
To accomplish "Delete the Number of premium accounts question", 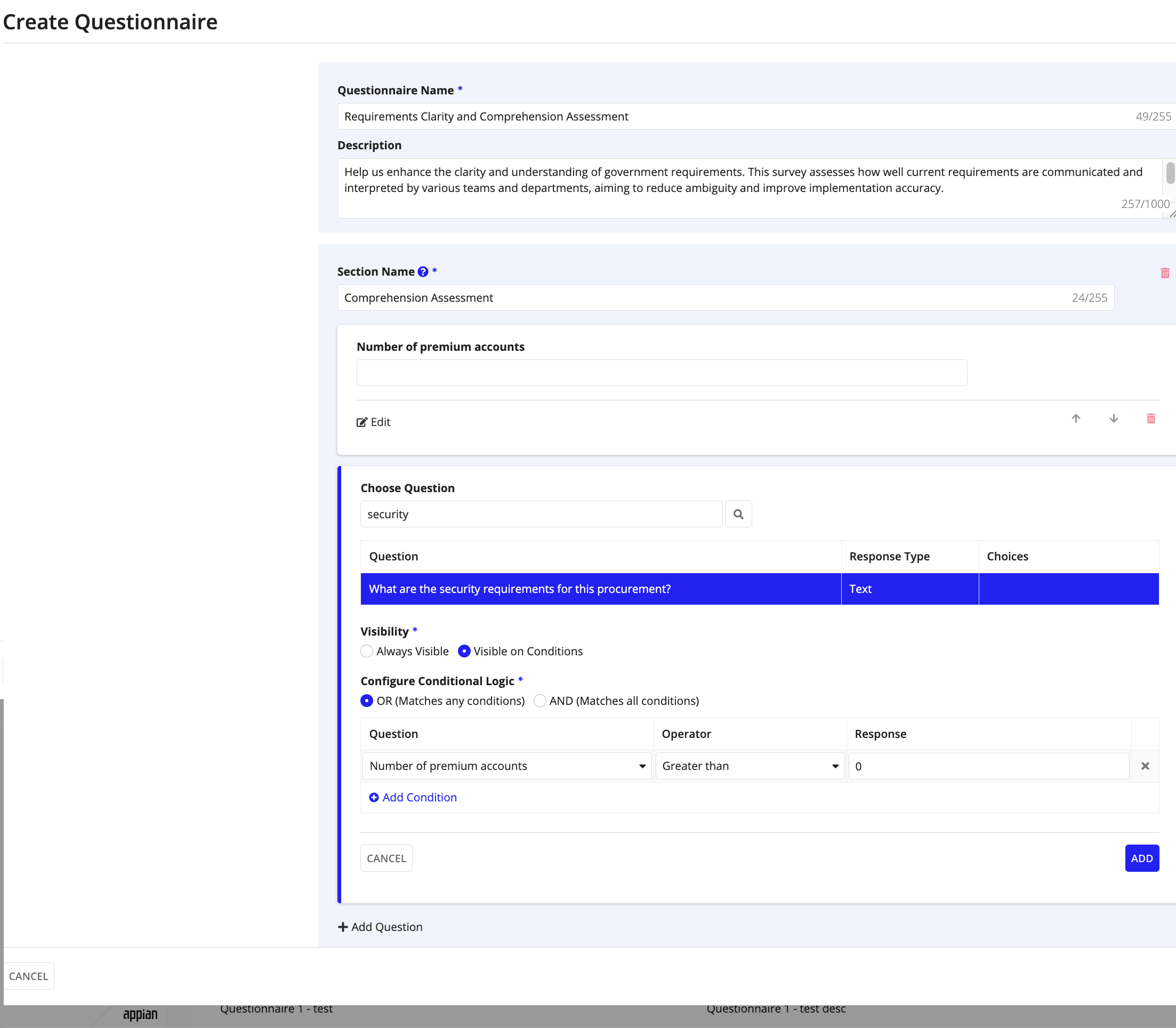I will (x=1151, y=419).
